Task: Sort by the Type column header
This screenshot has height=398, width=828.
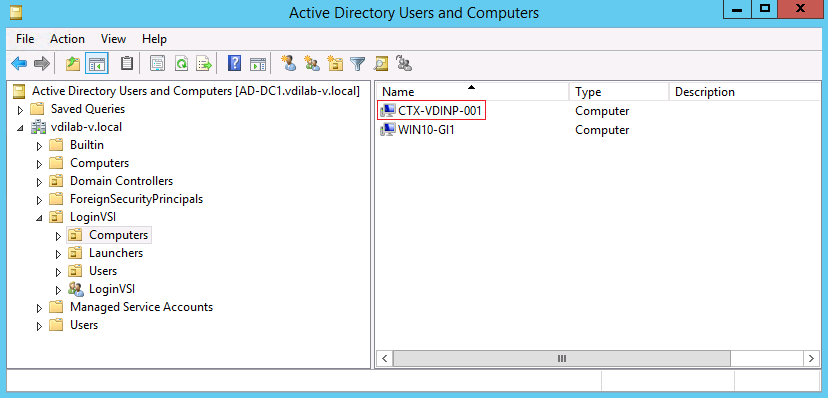Action: tap(619, 91)
